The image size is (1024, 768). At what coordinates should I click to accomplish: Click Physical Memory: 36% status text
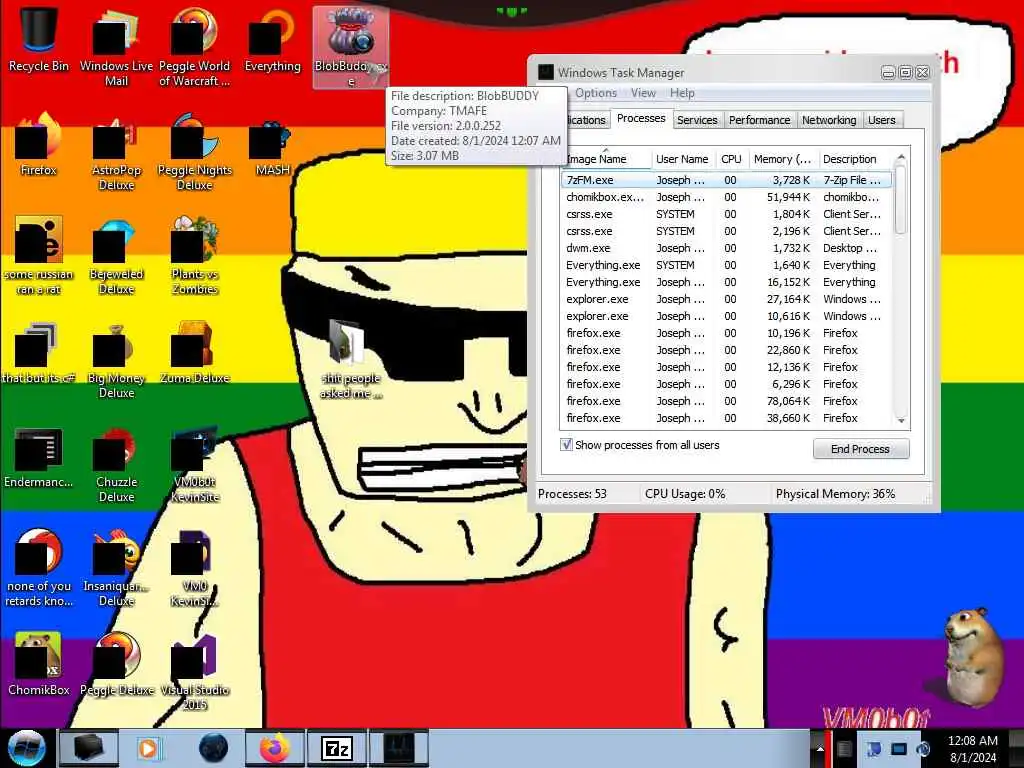pos(835,494)
